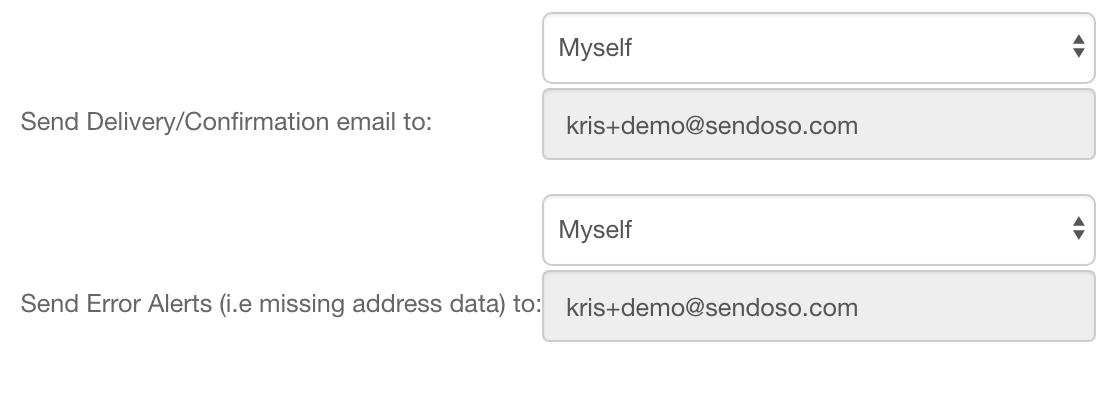Click the Delivery/Confirmation email address field
Image resolution: width=1110 pixels, height=402 pixels.
coord(818,126)
